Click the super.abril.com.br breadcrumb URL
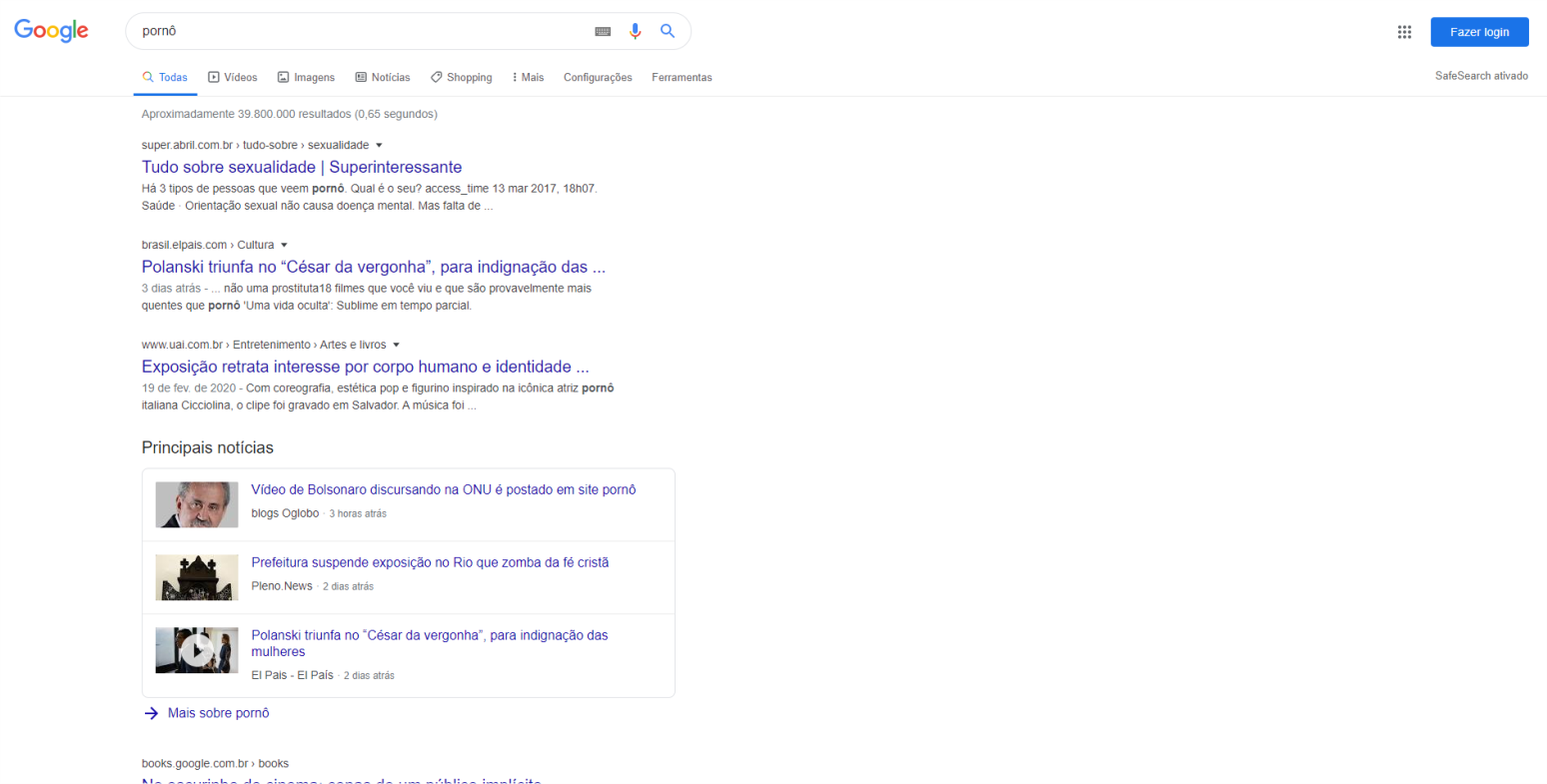The width and height of the screenshot is (1547, 784). pyautogui.click(x=255, y=145)
